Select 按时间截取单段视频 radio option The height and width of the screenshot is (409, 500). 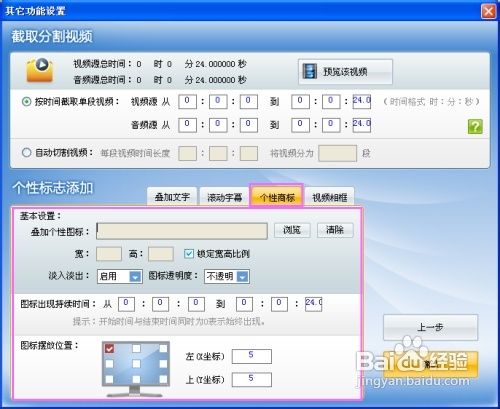tap(26, 101)
